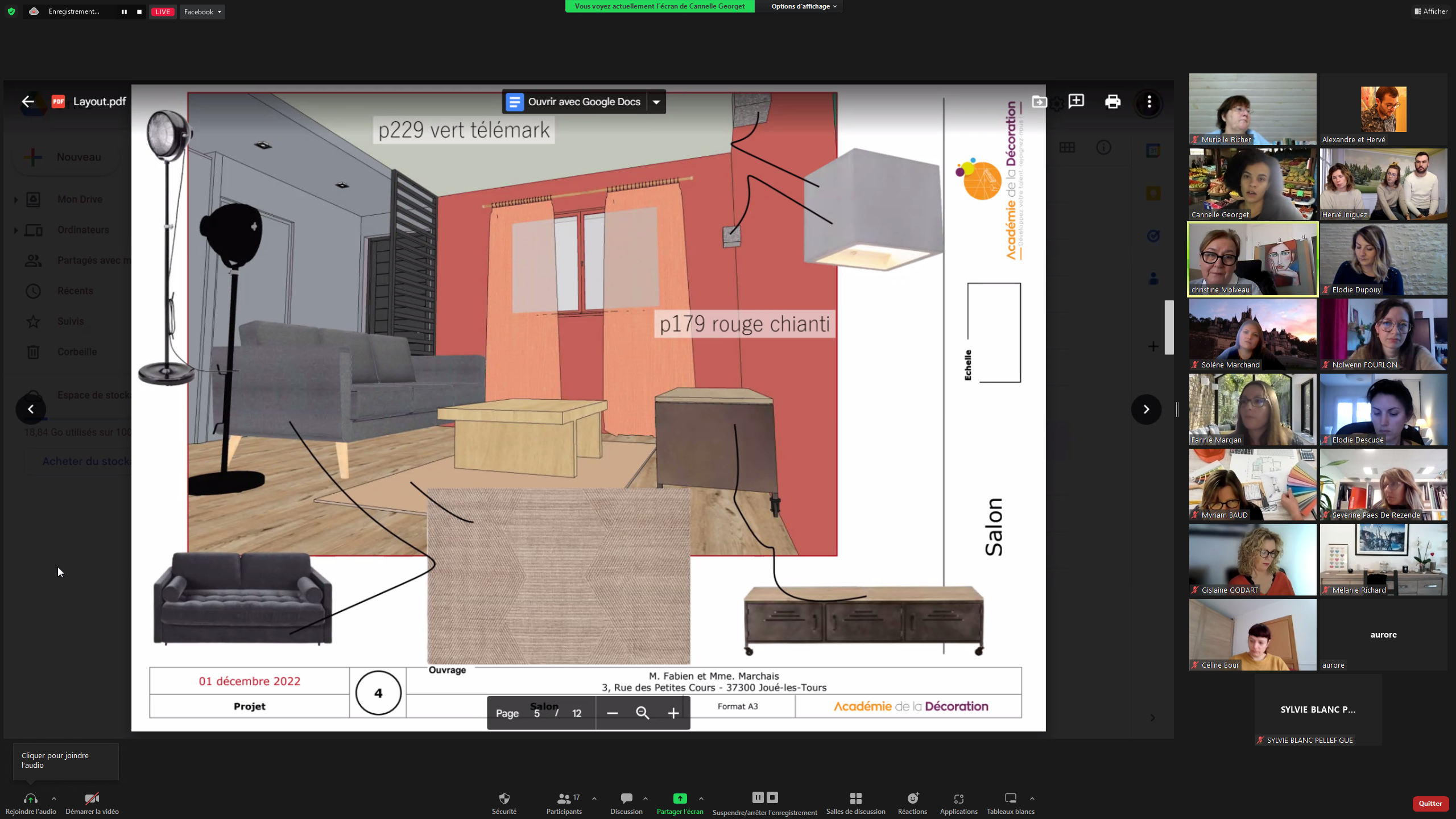Expand Tableaux blancs options caret

click(x=1032, y=799)
